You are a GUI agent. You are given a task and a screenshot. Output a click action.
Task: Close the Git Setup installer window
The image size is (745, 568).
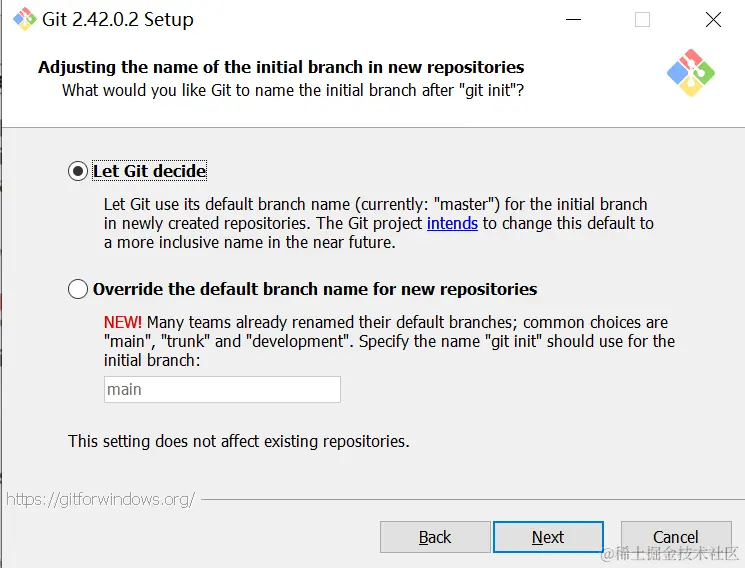coord(712,20)
